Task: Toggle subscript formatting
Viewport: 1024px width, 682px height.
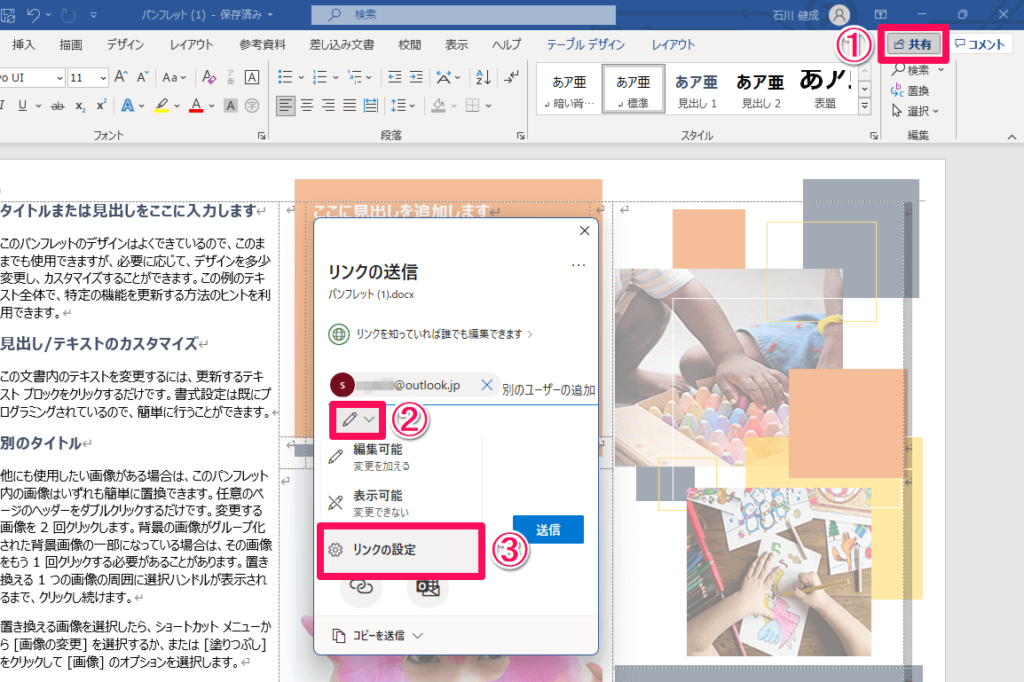Action: (x=80, y=105)
